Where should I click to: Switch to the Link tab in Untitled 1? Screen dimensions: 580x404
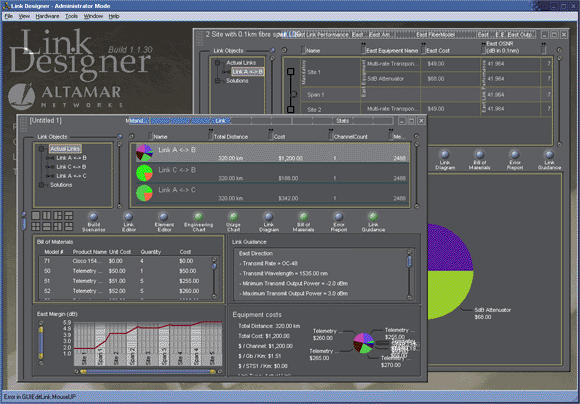221,121
